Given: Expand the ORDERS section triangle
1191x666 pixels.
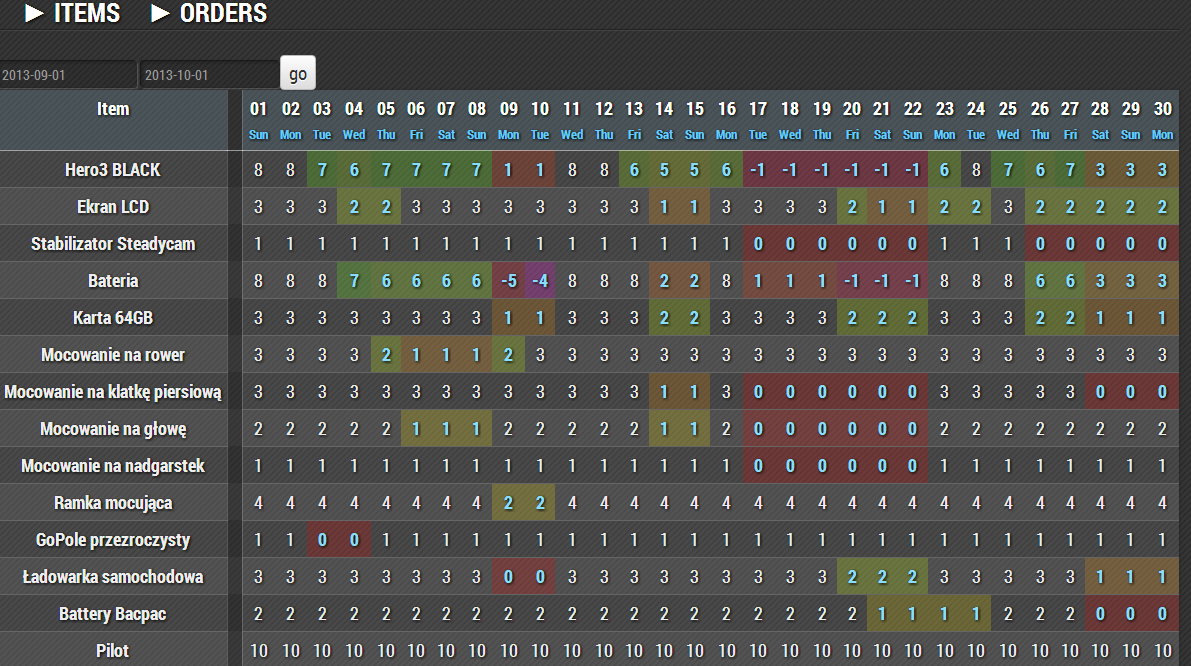Looking at the screenshot, I should point(160,14).
